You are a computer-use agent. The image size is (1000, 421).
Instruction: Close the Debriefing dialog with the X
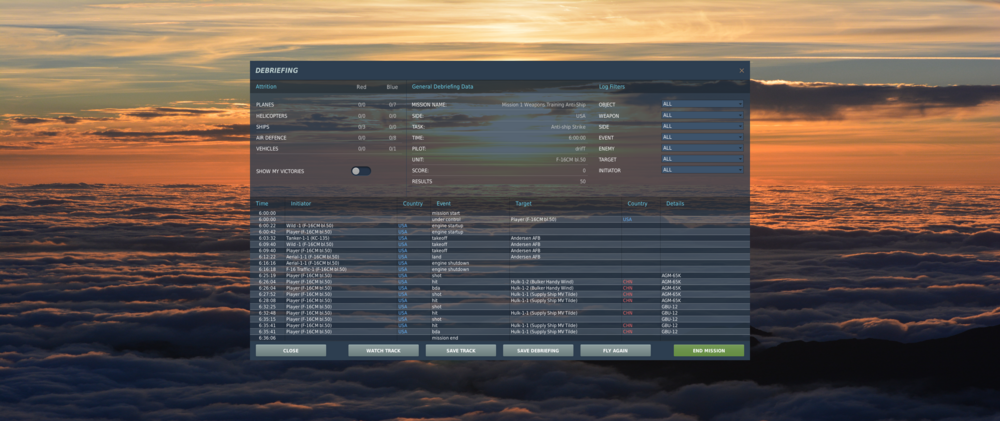click(741, 71)
